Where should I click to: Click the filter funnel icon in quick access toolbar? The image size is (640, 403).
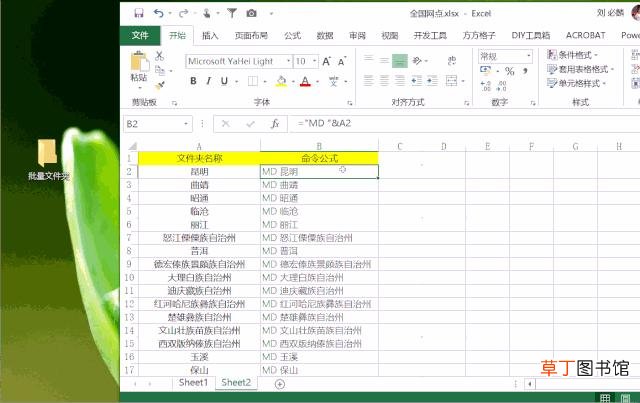pyautogui.click(x=232, y=13)
